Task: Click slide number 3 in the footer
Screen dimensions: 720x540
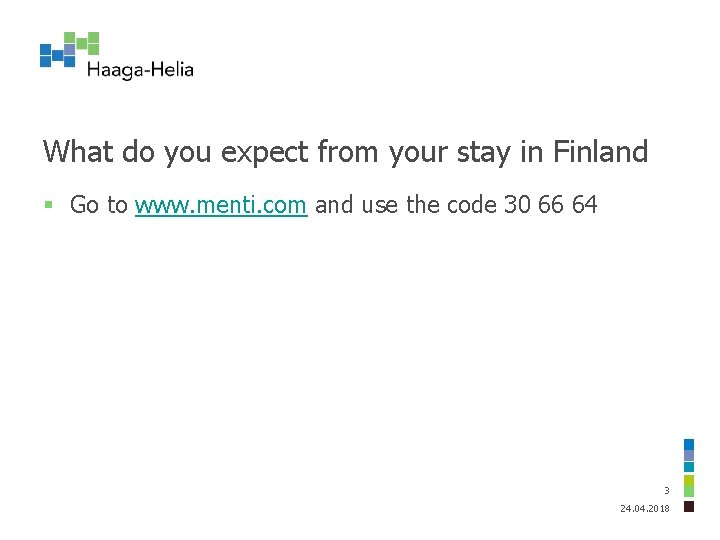Action: click(667, 490)
